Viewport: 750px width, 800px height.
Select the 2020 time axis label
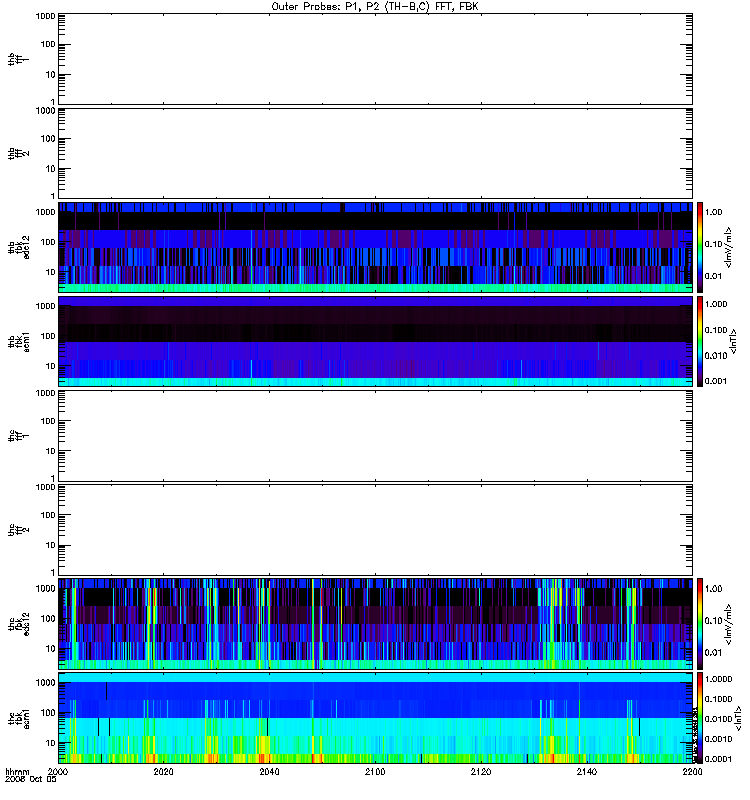coord(163,771)
